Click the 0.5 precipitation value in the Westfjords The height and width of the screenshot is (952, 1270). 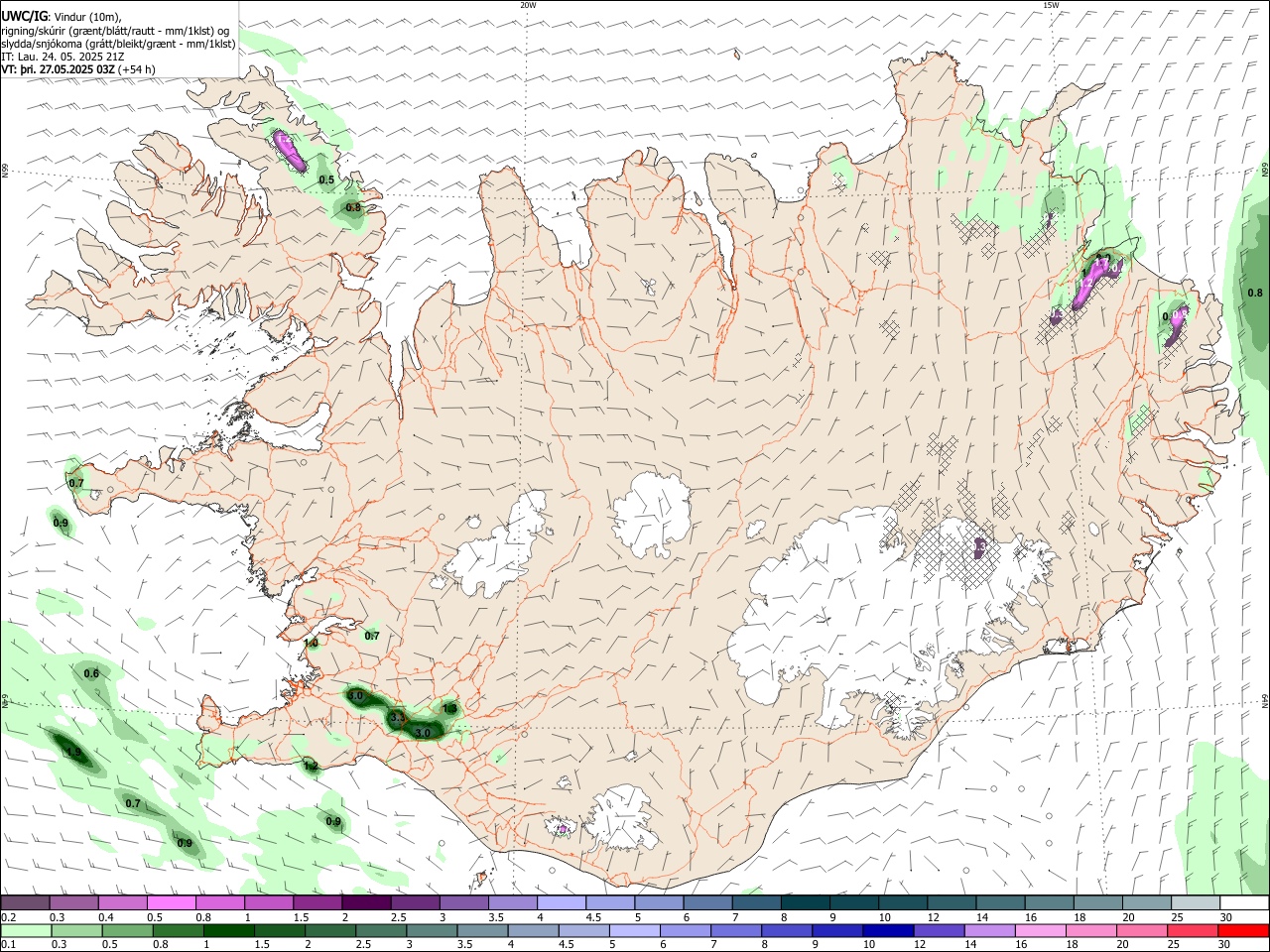[326, 179]
